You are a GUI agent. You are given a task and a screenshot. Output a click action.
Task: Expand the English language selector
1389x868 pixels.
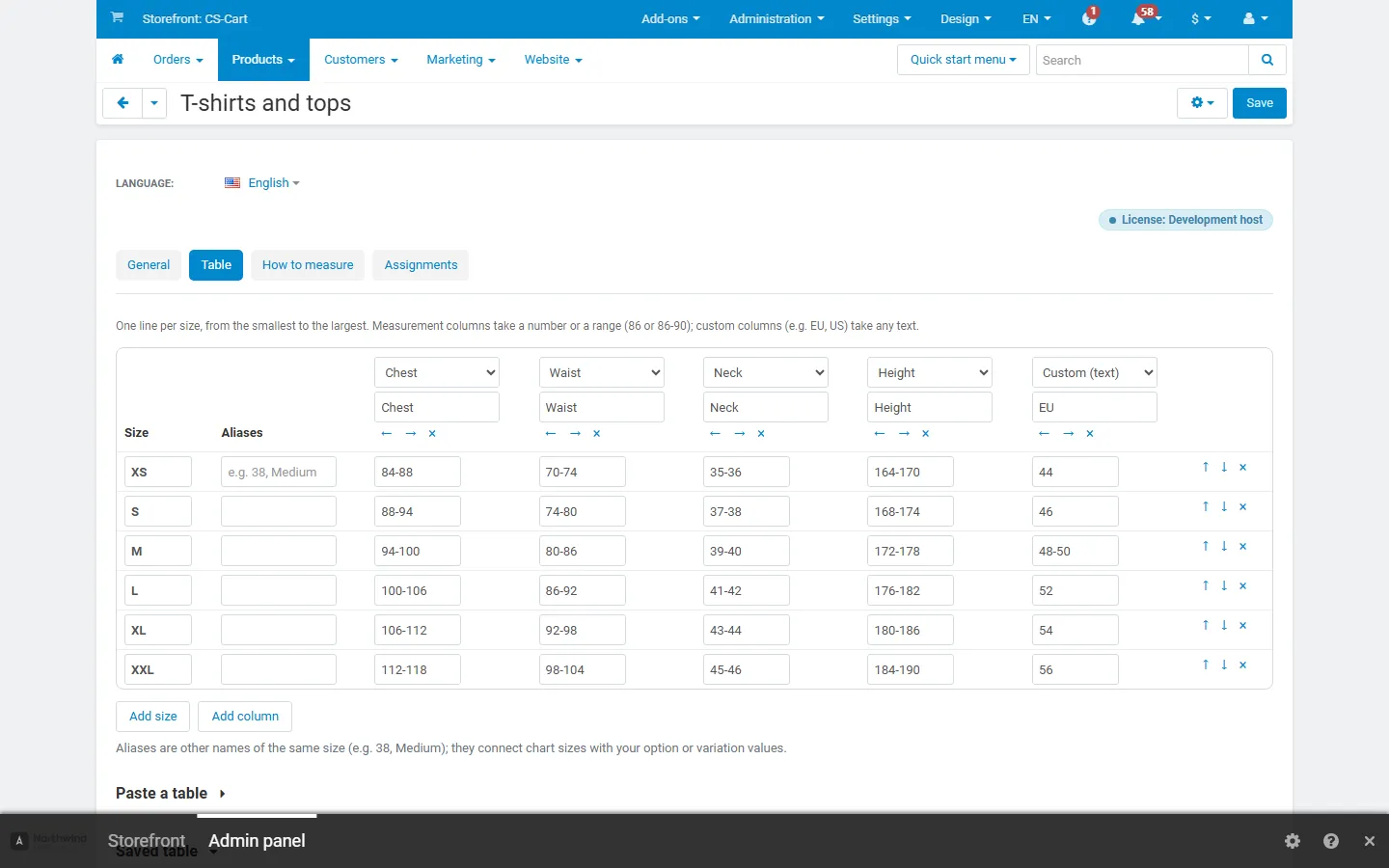click(x=262, y=183)
